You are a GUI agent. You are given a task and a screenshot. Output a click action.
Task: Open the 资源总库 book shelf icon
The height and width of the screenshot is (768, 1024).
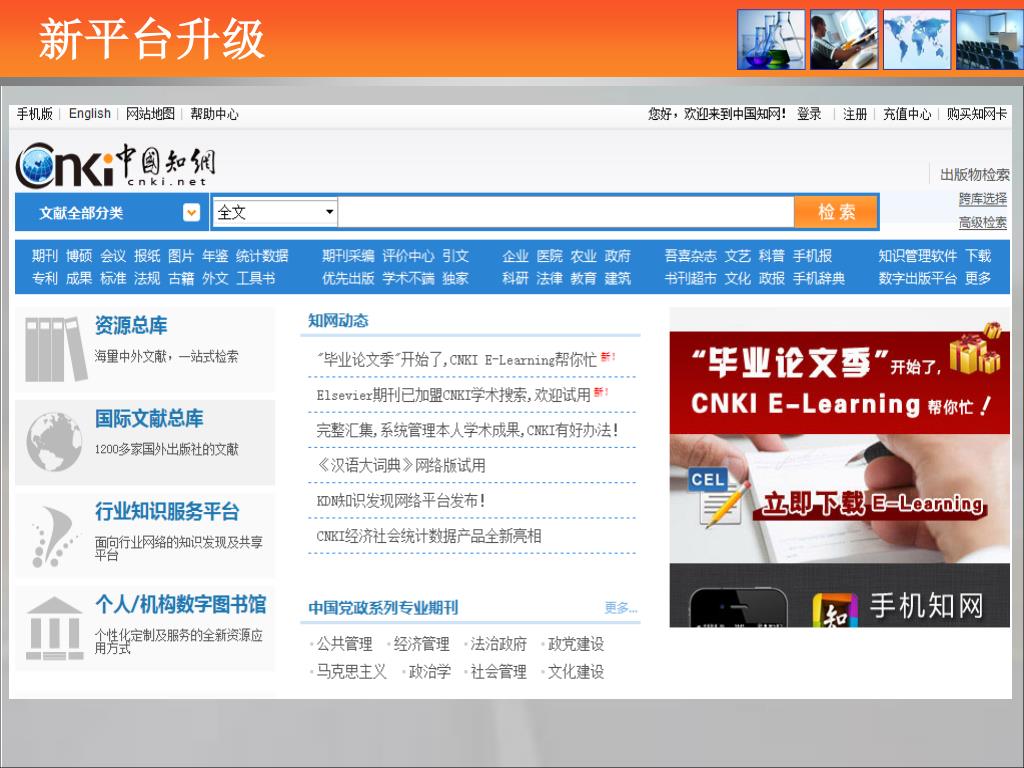pyautogui.click(x=56, y=349)
